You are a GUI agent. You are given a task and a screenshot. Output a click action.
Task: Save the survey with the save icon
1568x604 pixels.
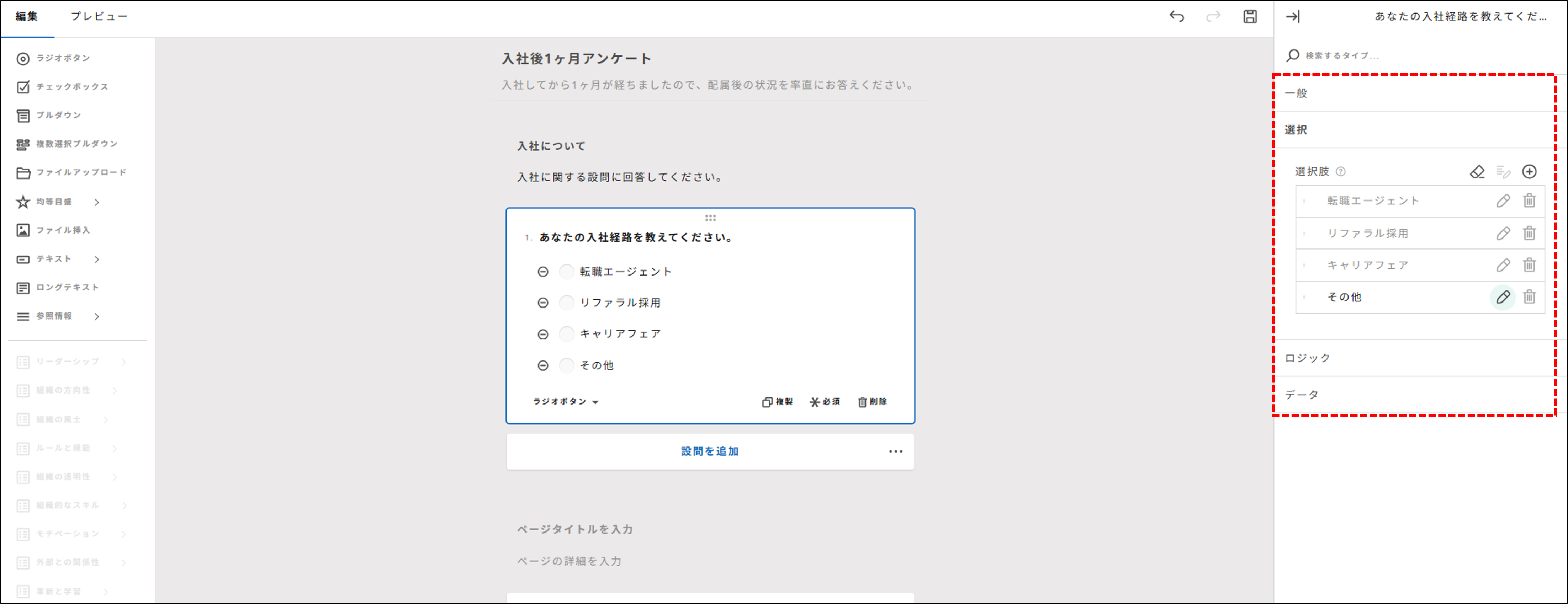click(1250, 16)
